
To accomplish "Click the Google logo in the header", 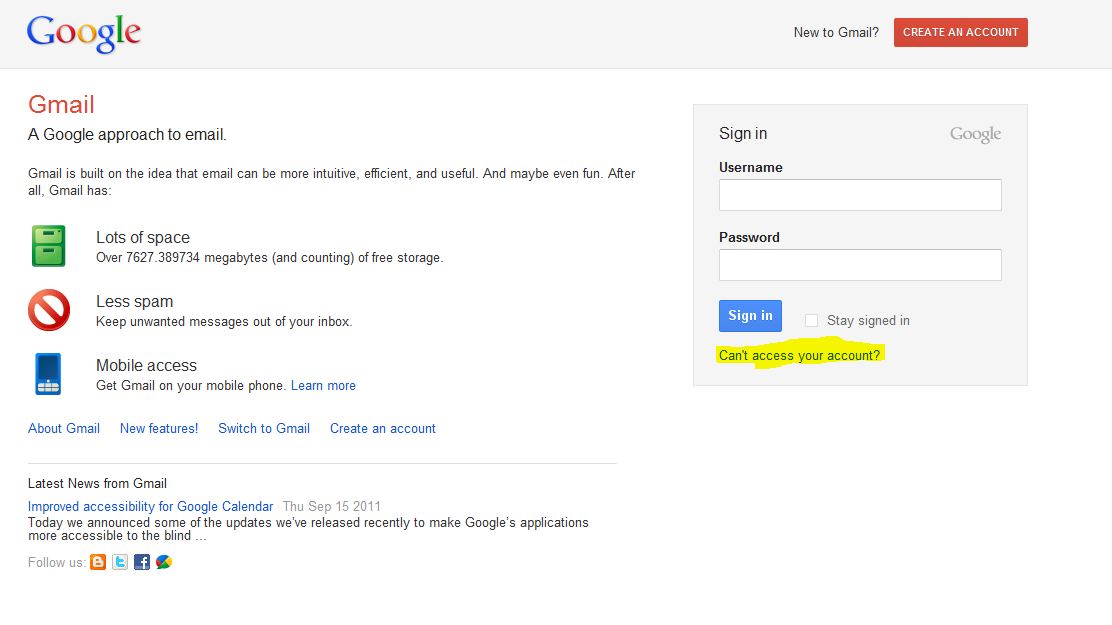I will tap(84, 33).
